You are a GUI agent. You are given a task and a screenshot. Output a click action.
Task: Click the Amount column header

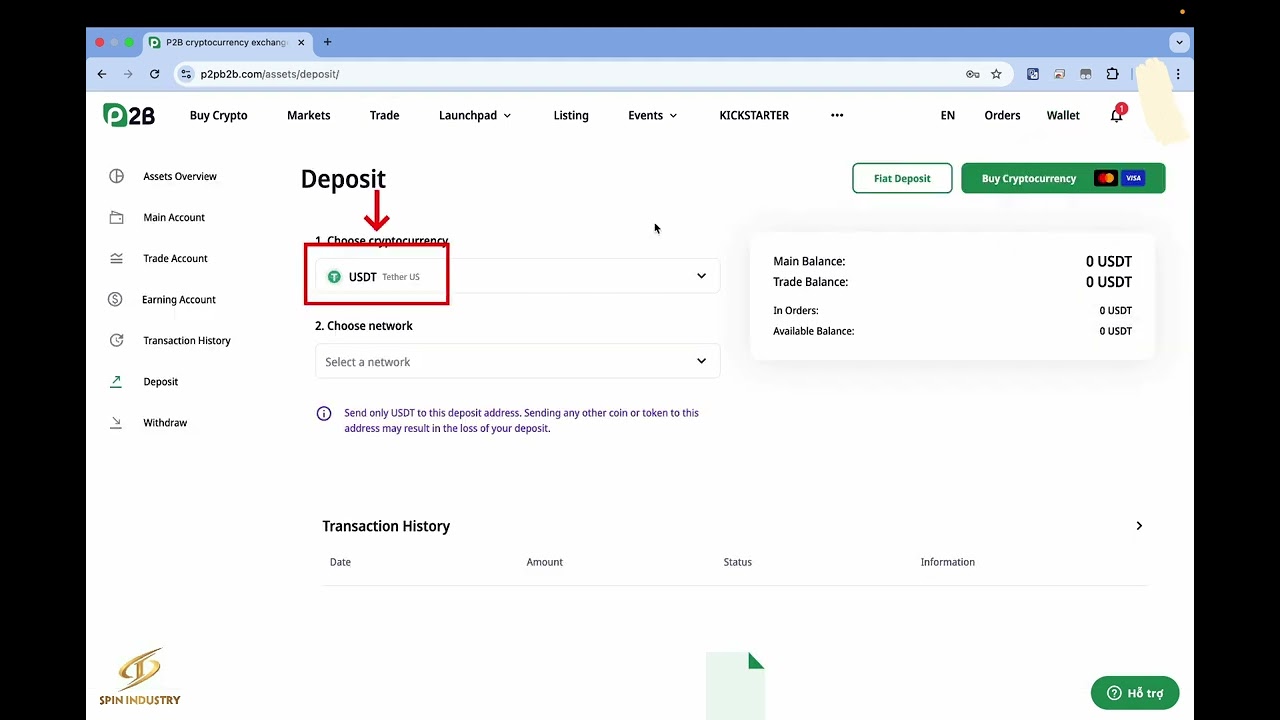coord(545,562)
